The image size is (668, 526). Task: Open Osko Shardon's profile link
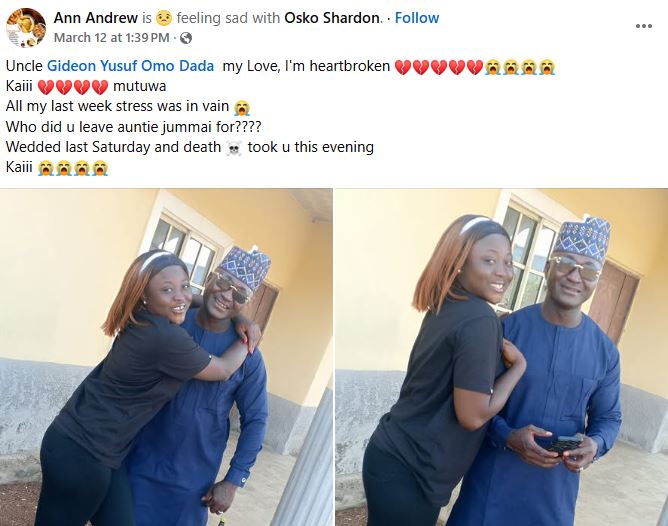pos(332,18)
